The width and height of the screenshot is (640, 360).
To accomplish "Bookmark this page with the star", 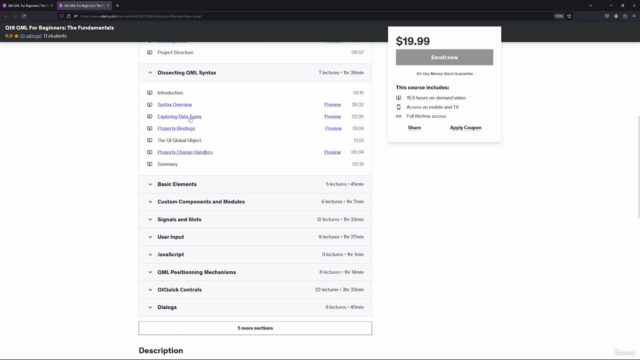I will [569, 16].
